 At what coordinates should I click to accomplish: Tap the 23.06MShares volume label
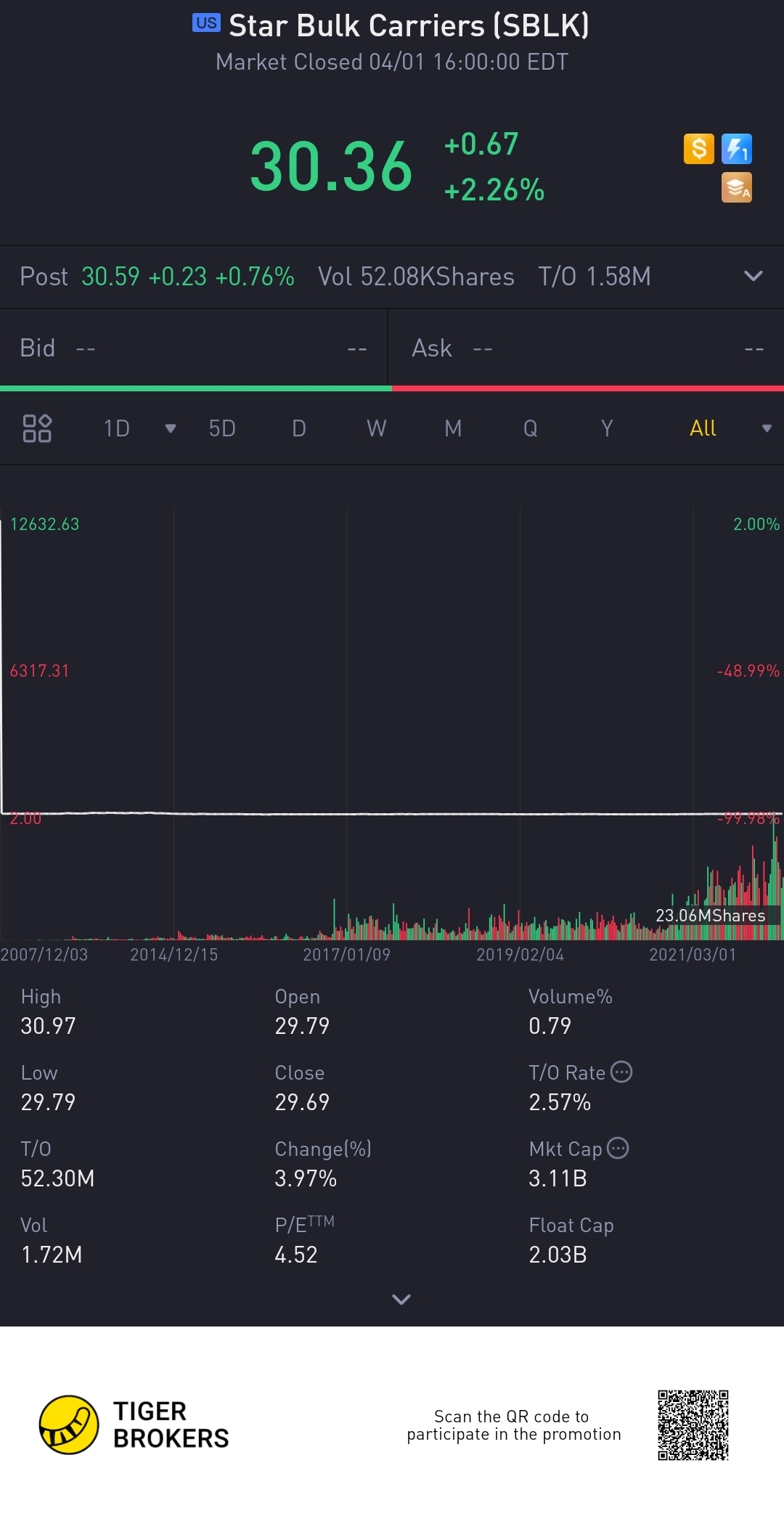(x=711, y=916)
